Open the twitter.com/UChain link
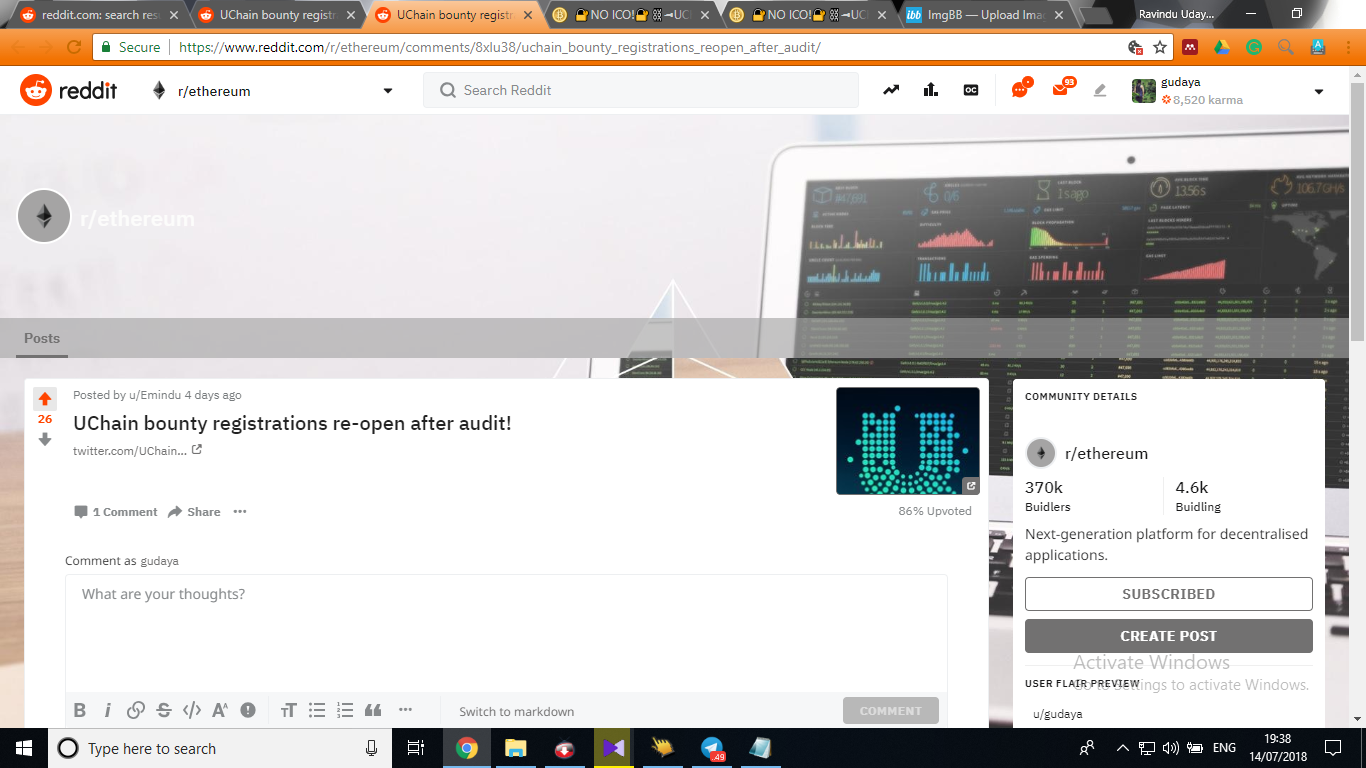Screen dimensions: 1366x768 click(x=138, y=451)
